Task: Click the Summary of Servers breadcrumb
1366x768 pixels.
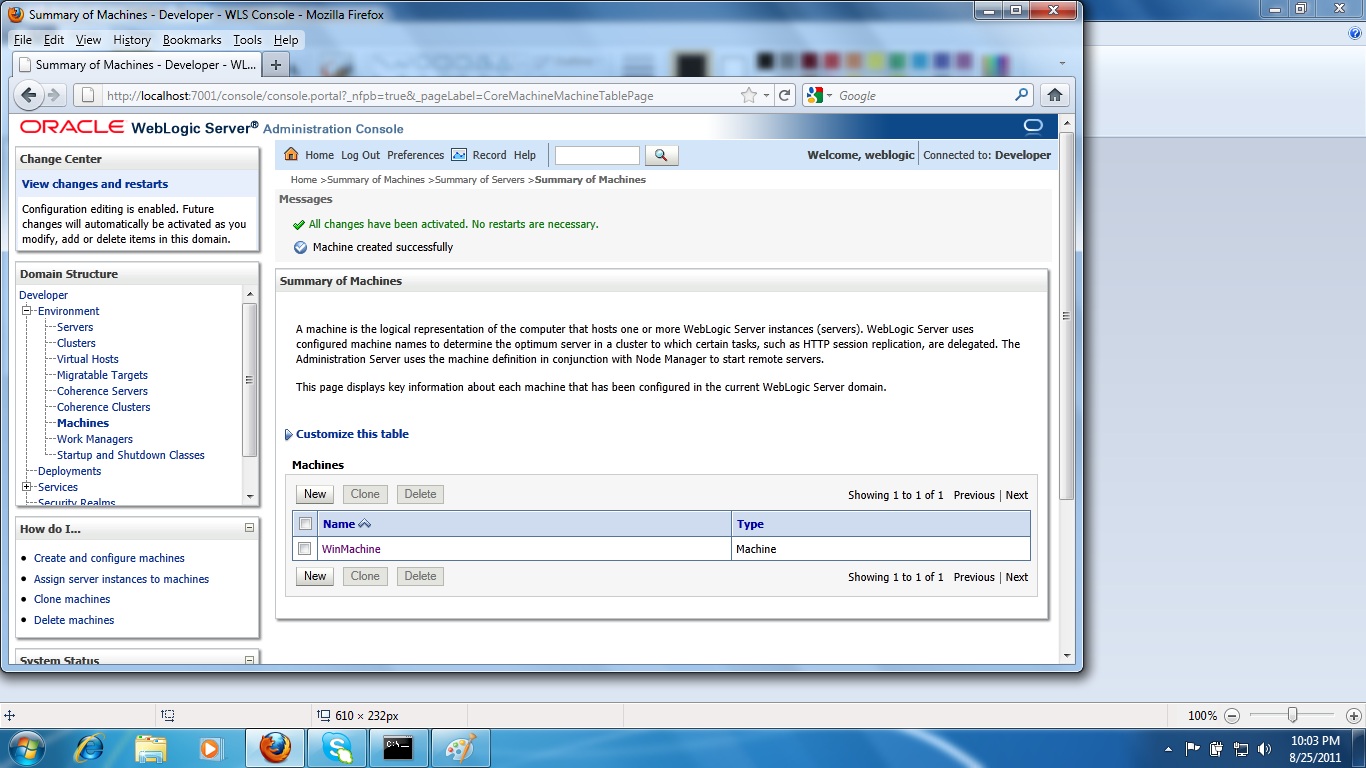Action: [480, 180]
